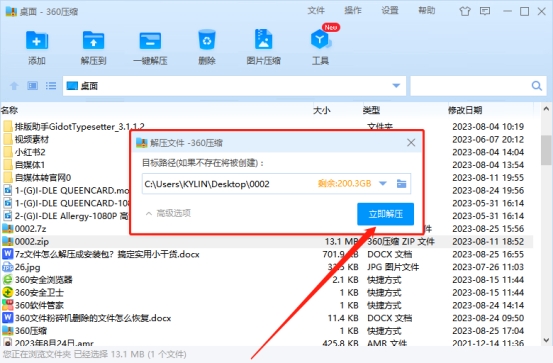The width and height of the screenshot is (553, 363).
Task: Go up one folder level with up arrow
Action: (x=14, y=86)
